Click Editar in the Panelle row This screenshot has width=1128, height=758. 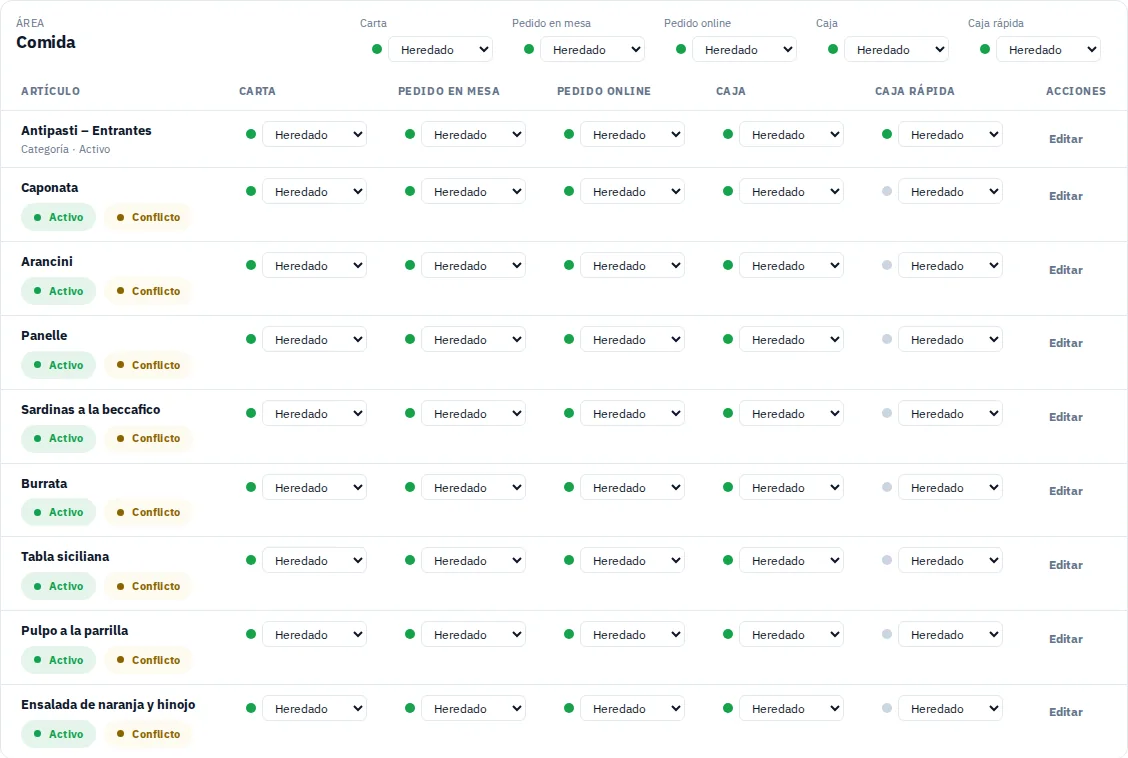click(1065, 343)
